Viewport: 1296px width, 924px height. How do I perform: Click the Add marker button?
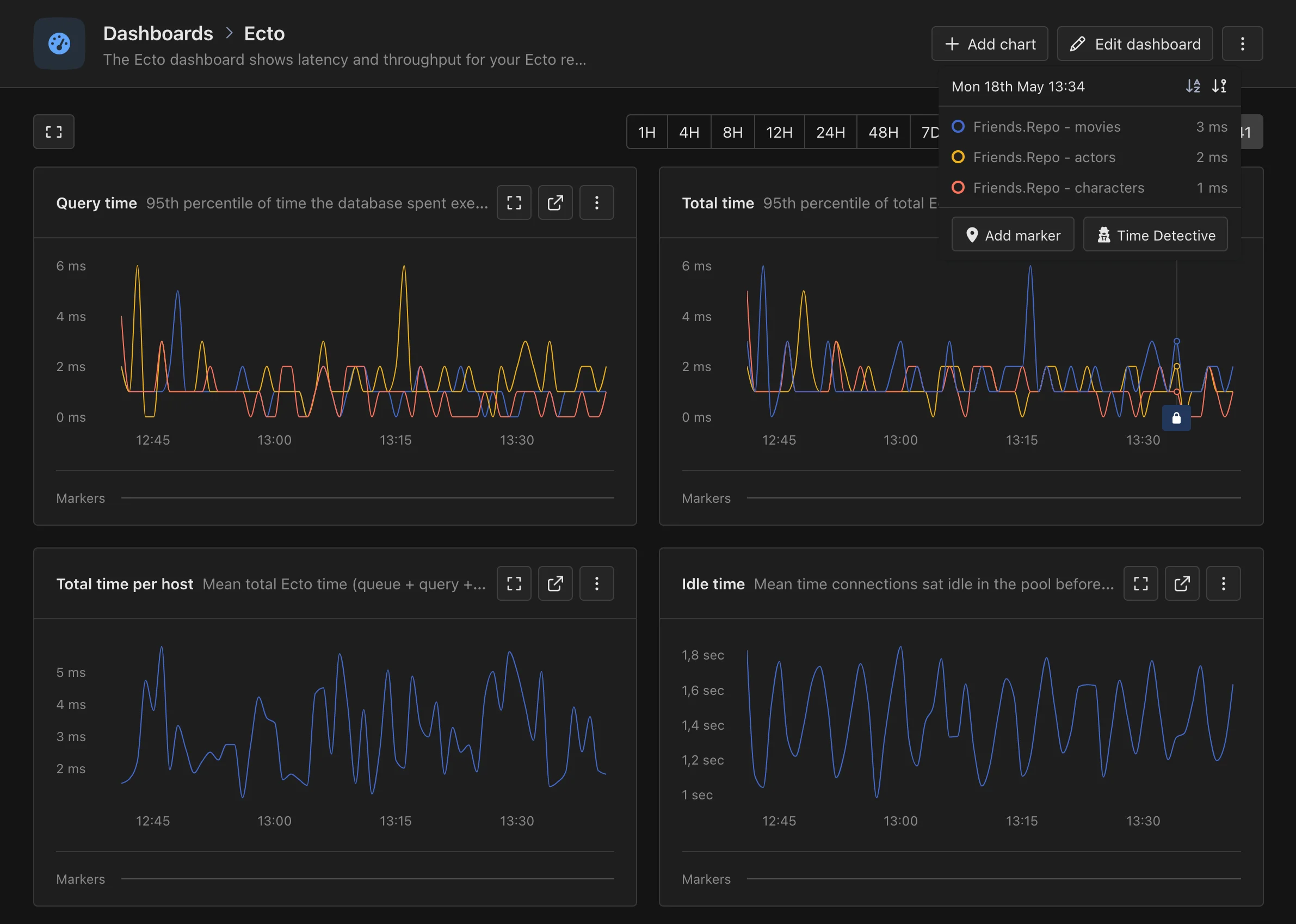tap(1013, 235)
